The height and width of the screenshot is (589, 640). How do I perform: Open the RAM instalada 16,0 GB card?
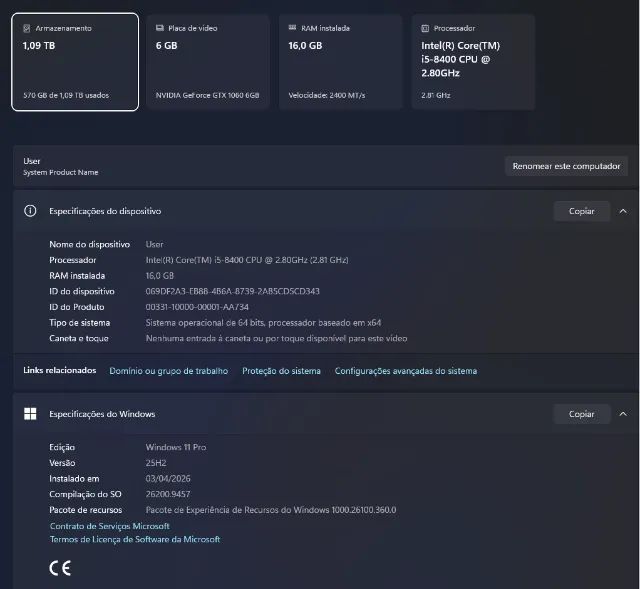(340, 62)
